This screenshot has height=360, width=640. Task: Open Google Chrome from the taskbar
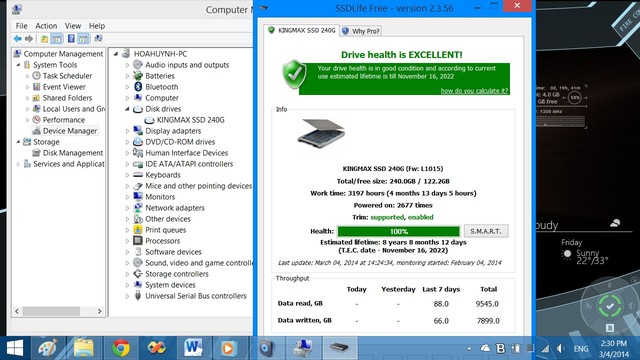(x=121, y=348)
